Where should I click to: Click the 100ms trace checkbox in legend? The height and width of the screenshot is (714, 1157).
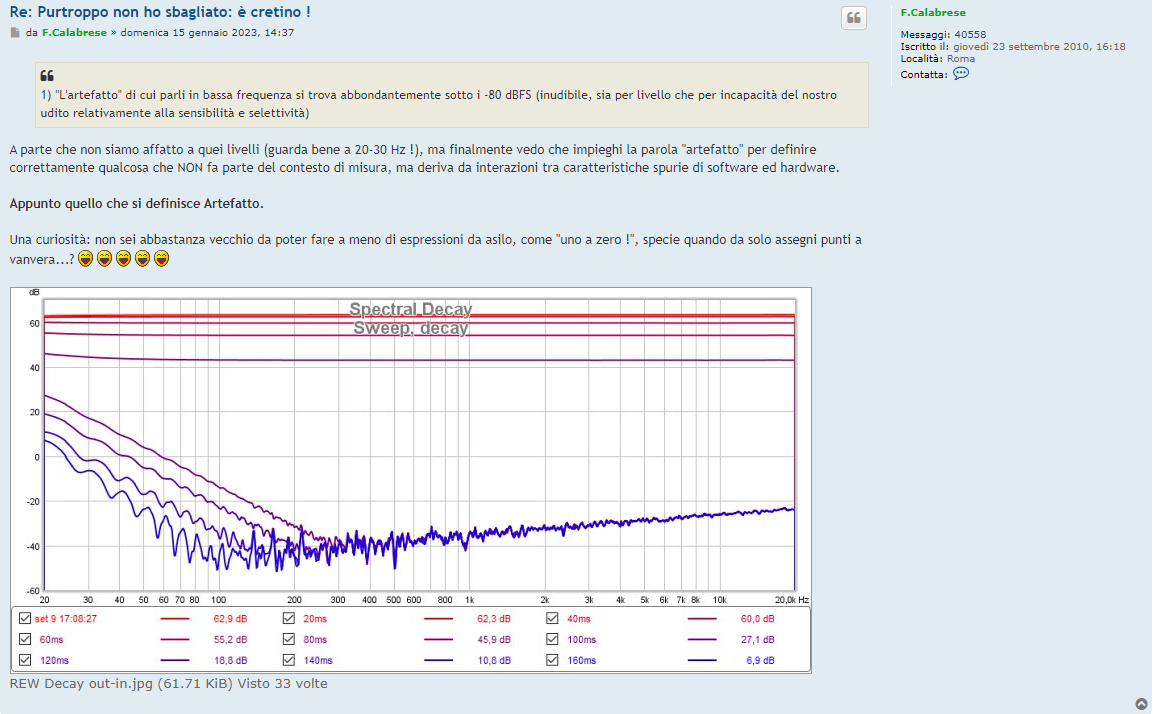[552, 639]
